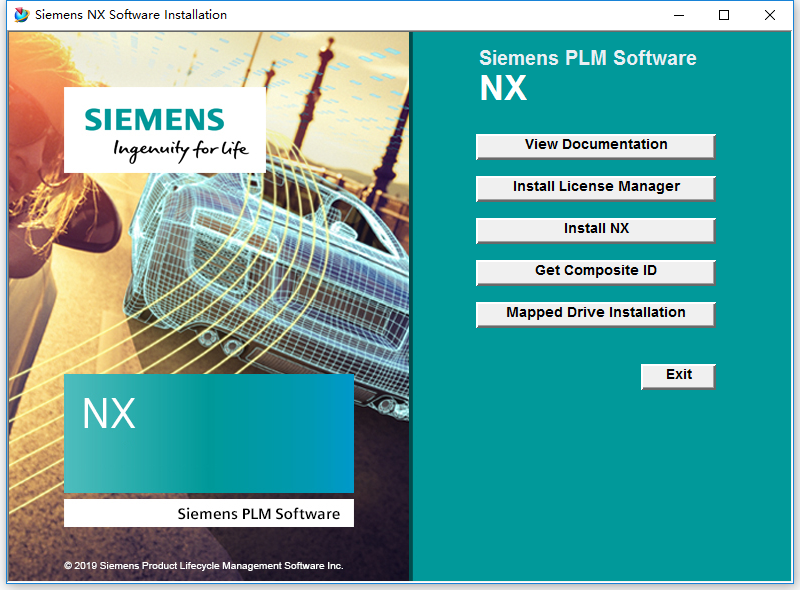Click the 'Siemens PLM Software' heading text
Screen dimensions: 800x590
[587, 58]
